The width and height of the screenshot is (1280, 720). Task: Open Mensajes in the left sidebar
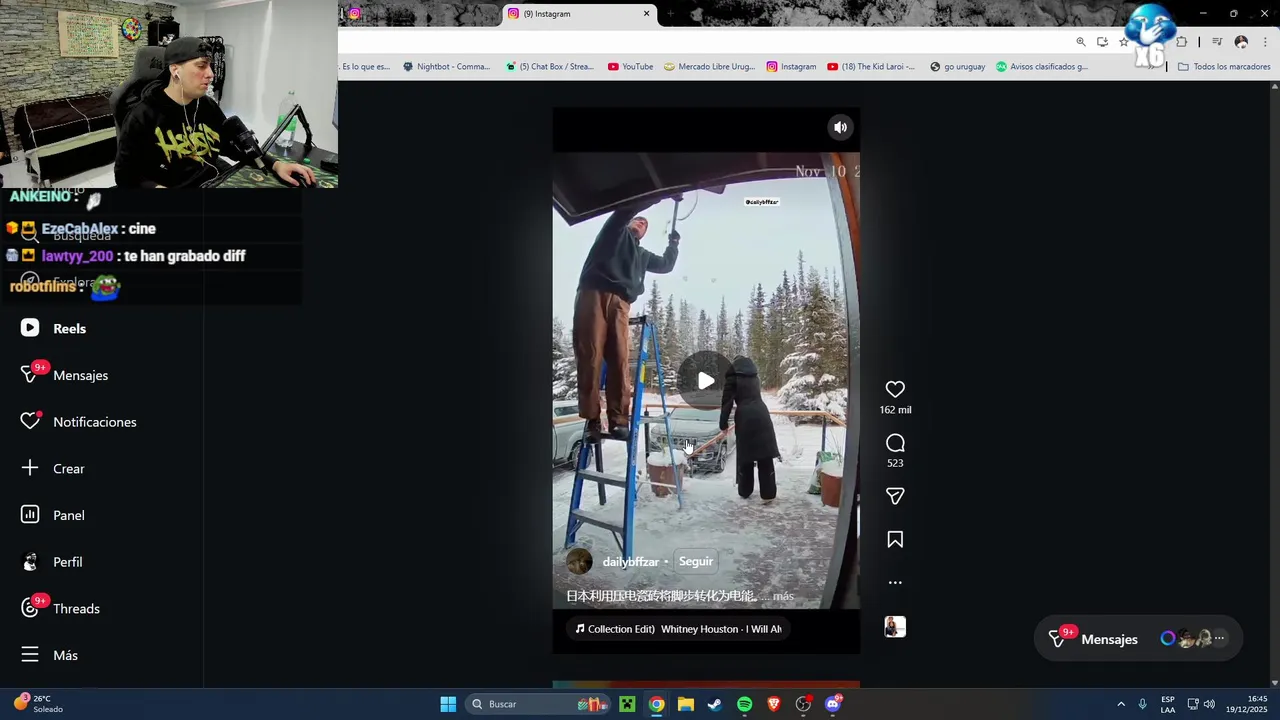[x=65, y=375]
